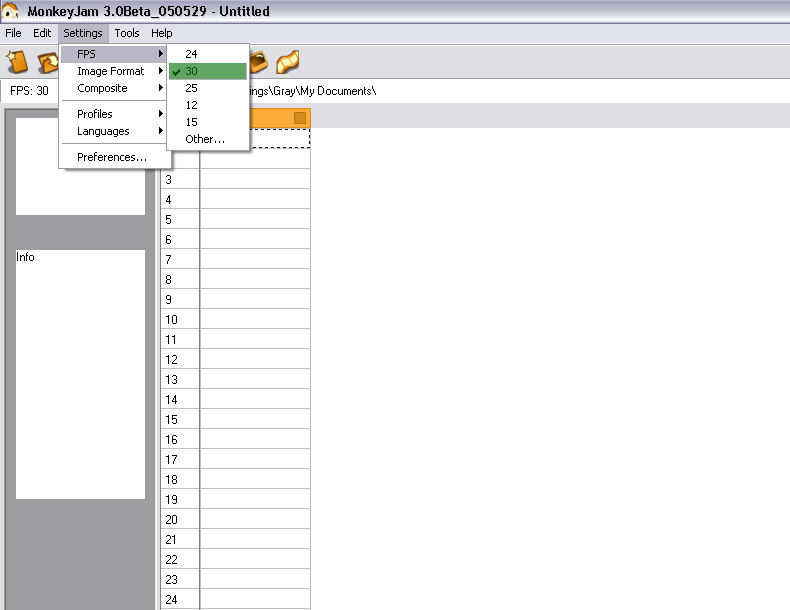
Task: Select frame row 11 number
Action: (180, 339)
